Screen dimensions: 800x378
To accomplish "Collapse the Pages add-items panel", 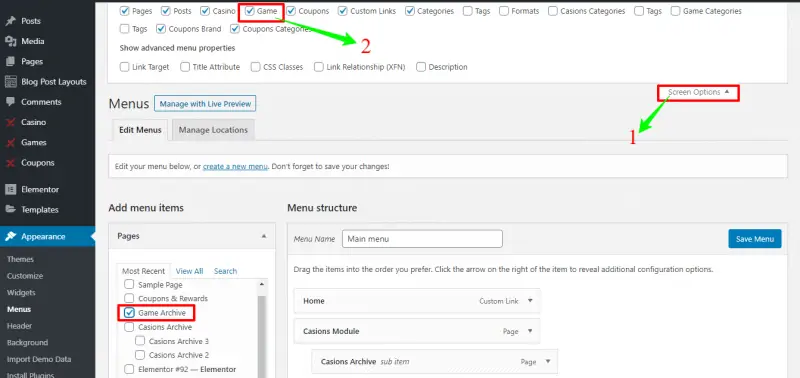I will tap(264, 236).
